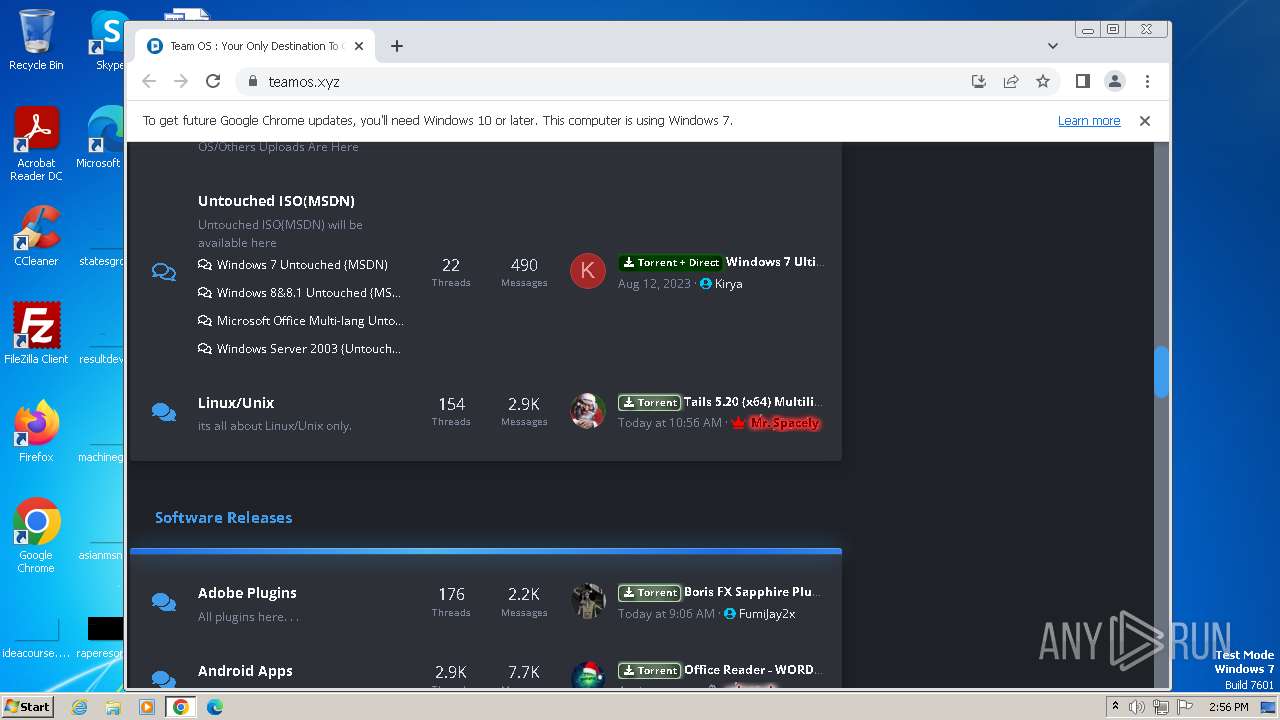This screenshot has width=1280, height=720.
Task: Open Internet Explorer in taskbar
Action: click(x=80, y=707)
